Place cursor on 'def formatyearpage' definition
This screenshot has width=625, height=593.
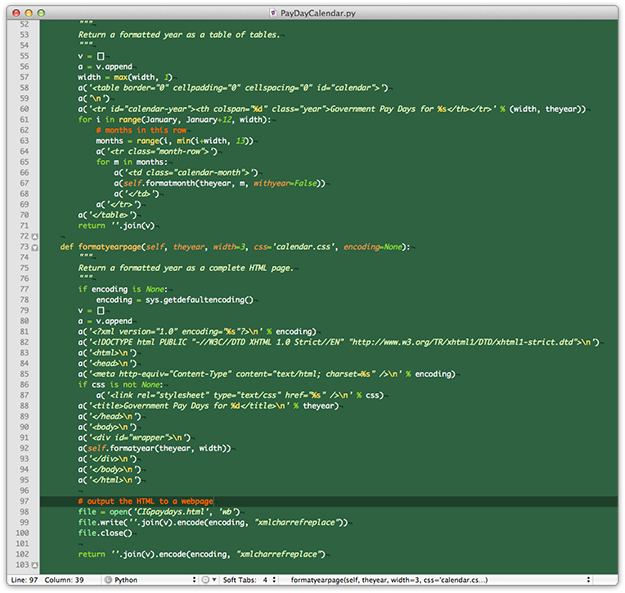[x=100, y=247]
